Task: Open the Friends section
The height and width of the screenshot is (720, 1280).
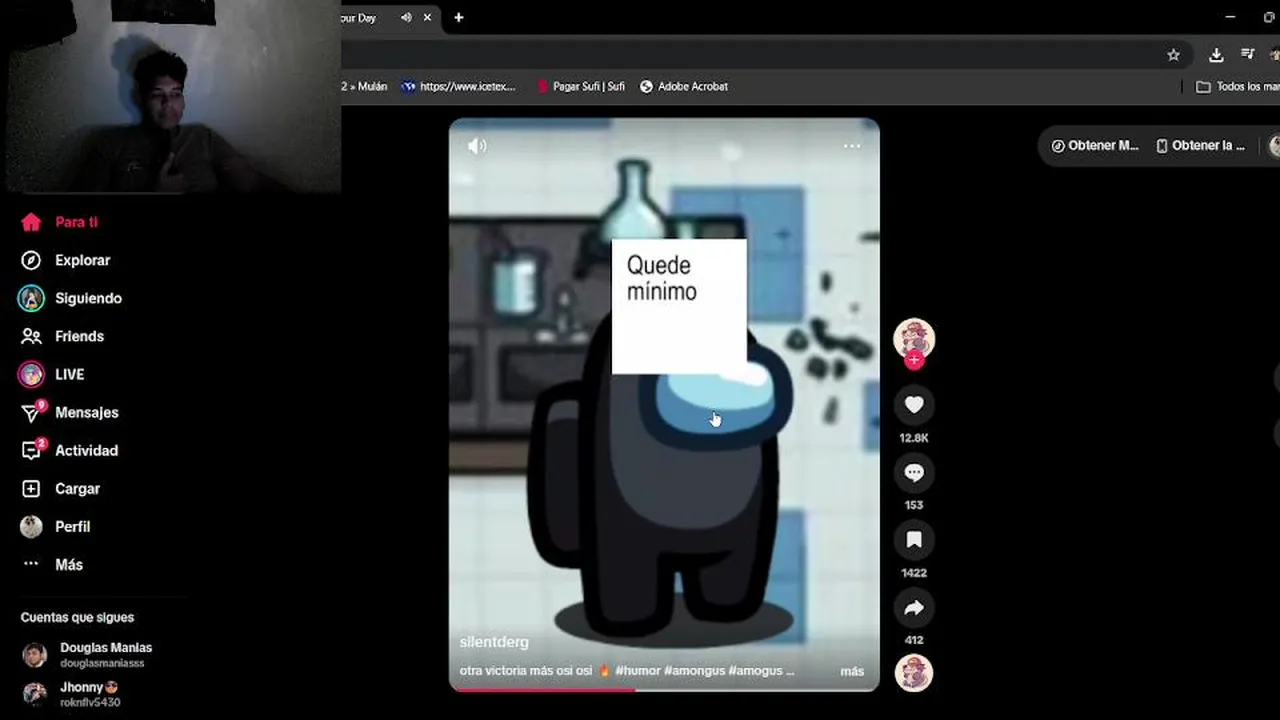Action: (x=62, y=336)
